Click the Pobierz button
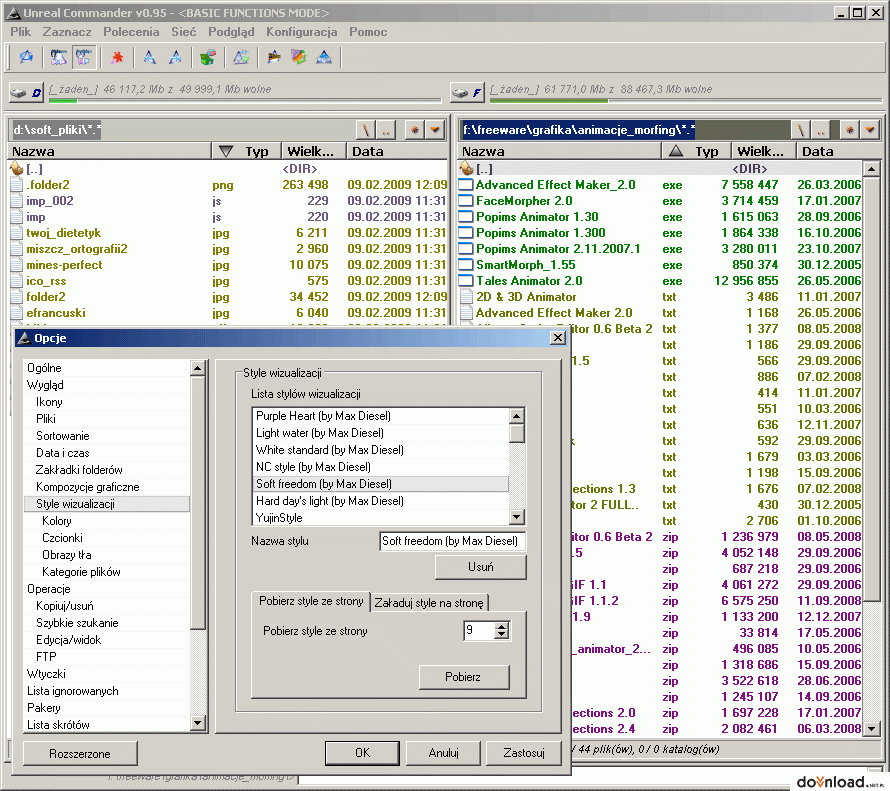 (x=463, y=677)
